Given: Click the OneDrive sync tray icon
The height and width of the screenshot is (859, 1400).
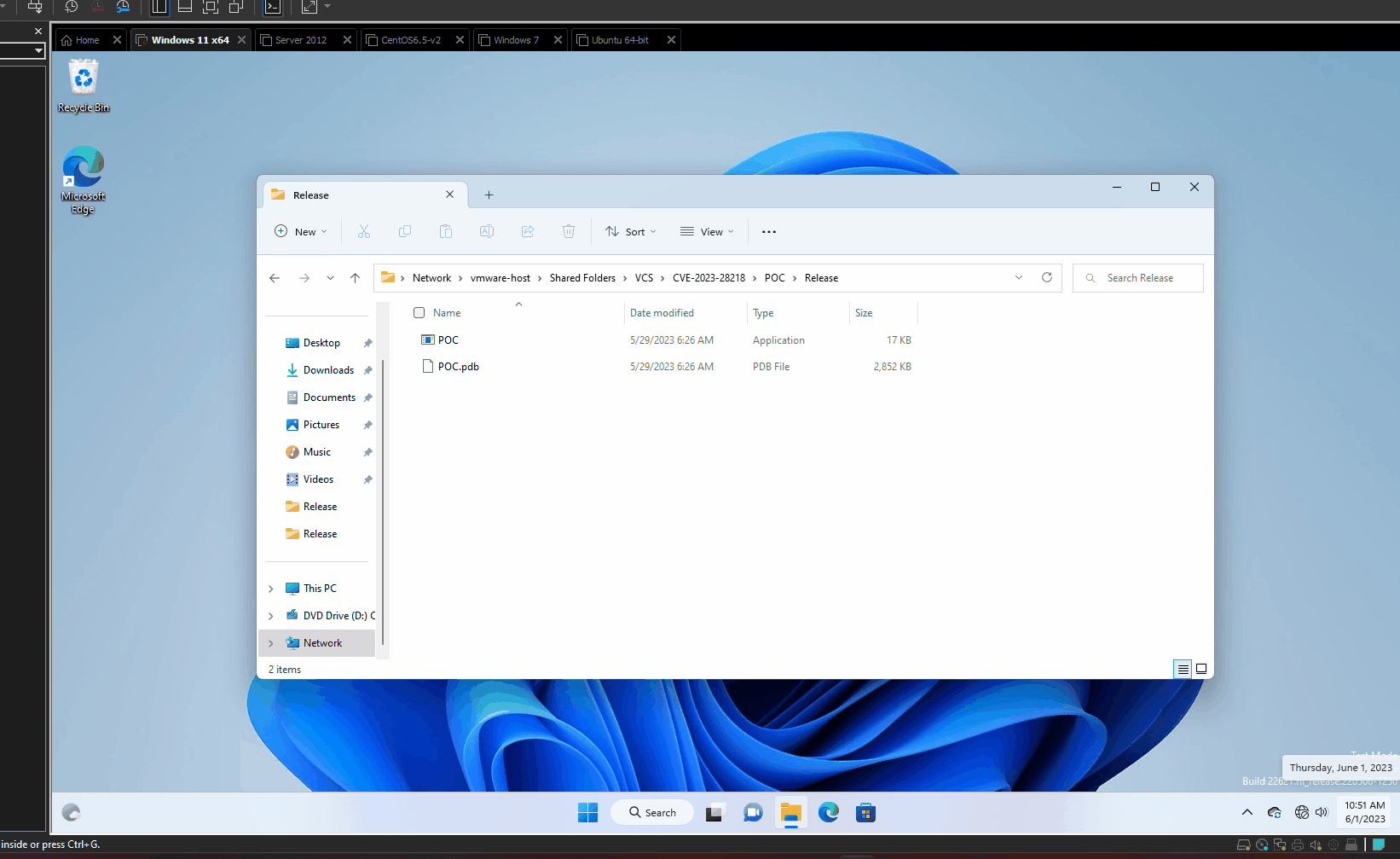Looking at the screenshot, I should [1275, 812].
